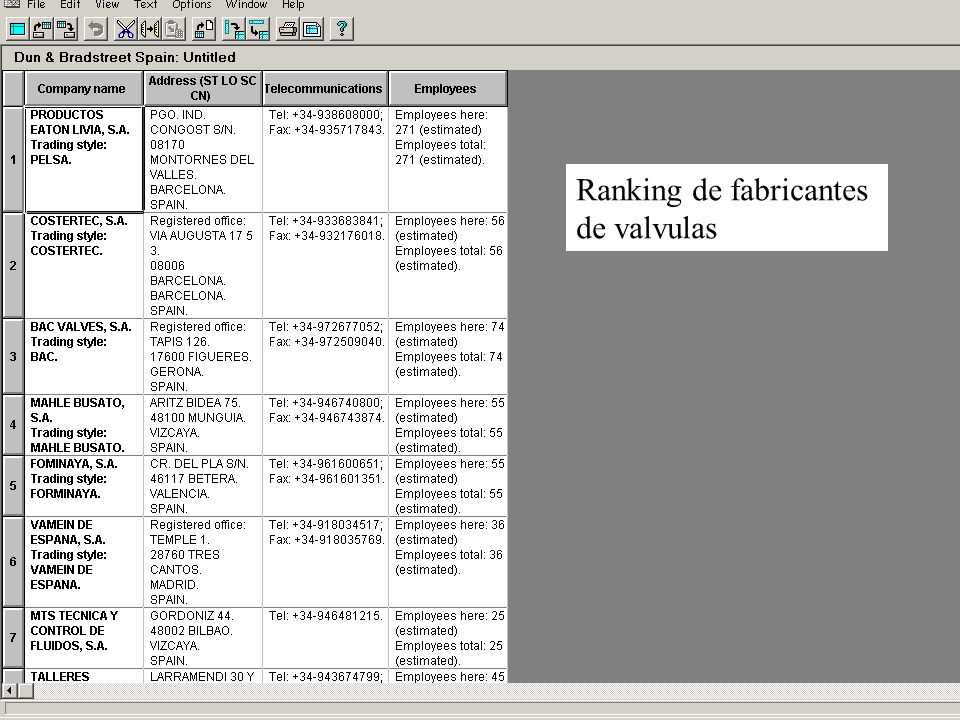Select row header number 3
Image resolution: width=960 pixels, height=720 pixels.
[x=13, y=356]
